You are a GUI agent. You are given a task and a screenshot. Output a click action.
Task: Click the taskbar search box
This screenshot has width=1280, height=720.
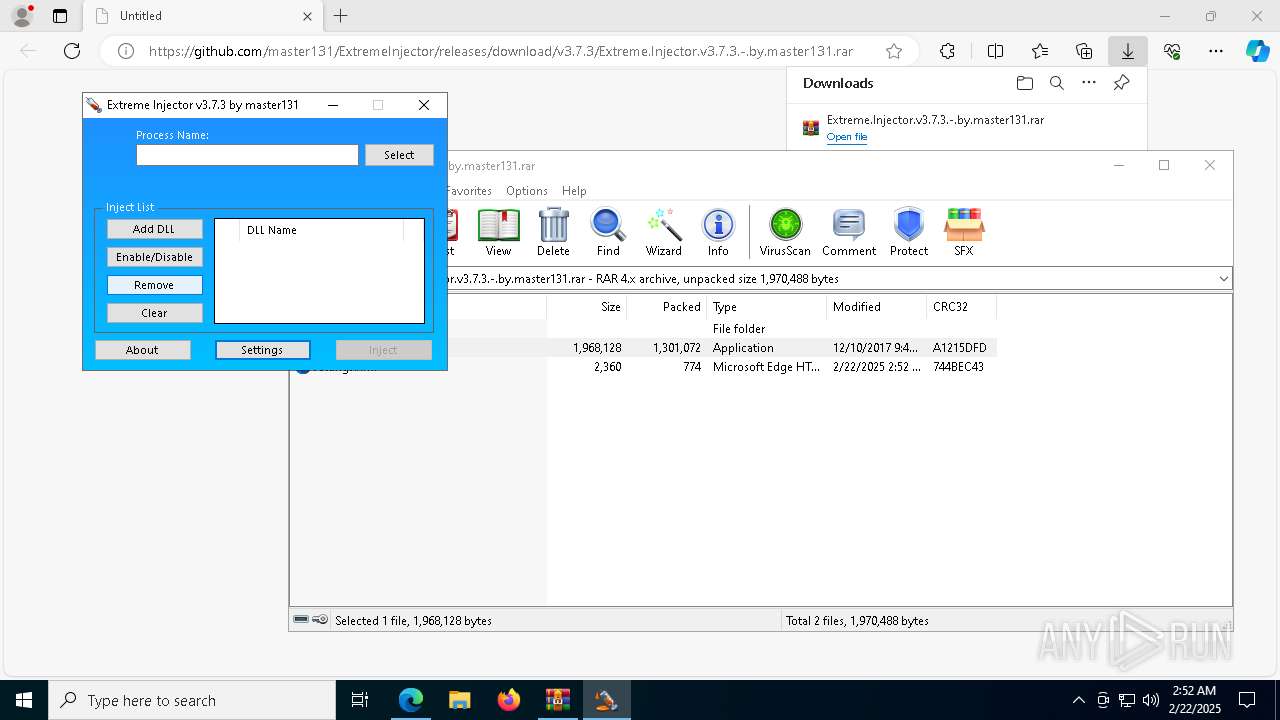coord(192,700)
